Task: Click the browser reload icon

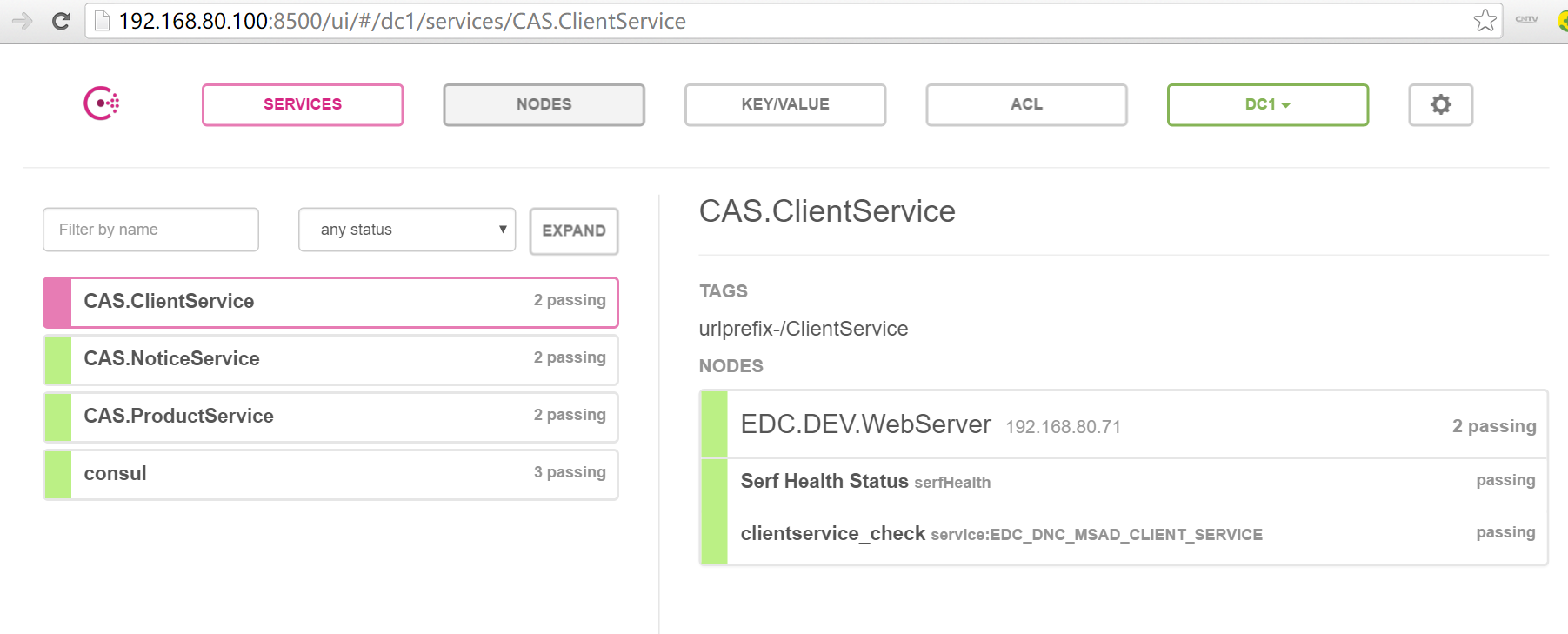Action: click(61, 21)
